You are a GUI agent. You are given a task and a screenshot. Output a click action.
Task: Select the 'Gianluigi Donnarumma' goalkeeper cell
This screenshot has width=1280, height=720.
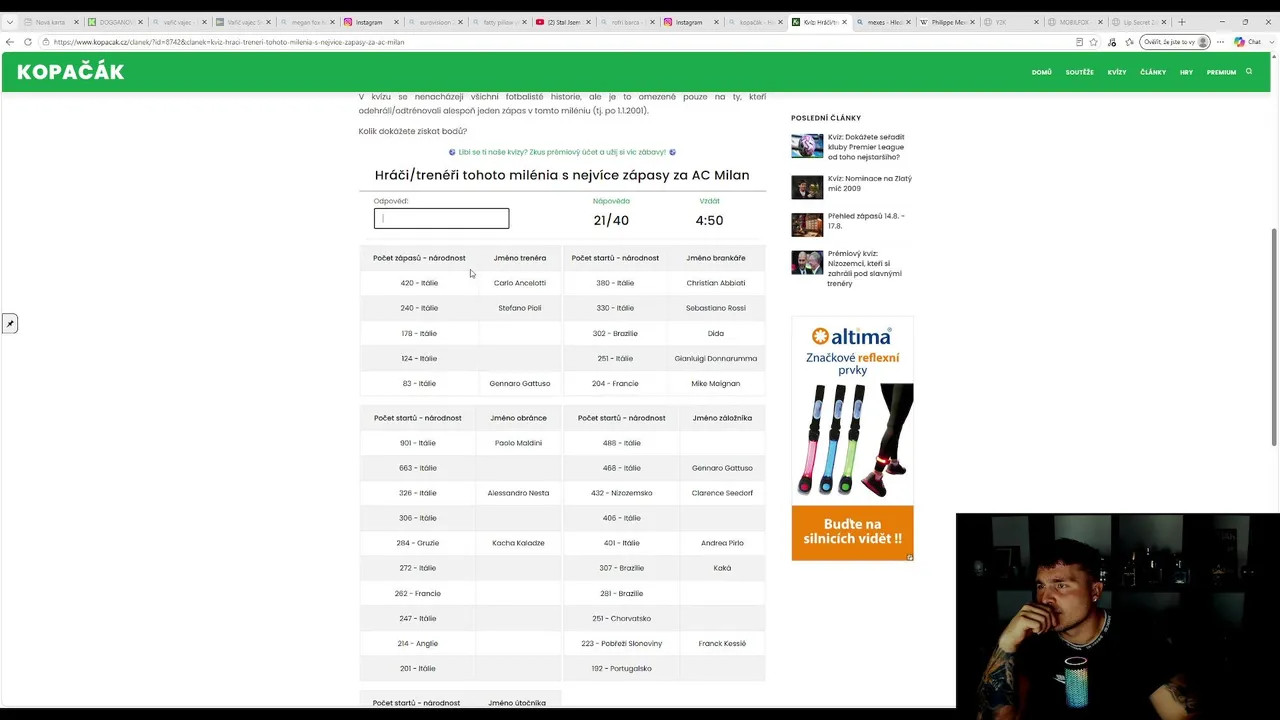716,358
